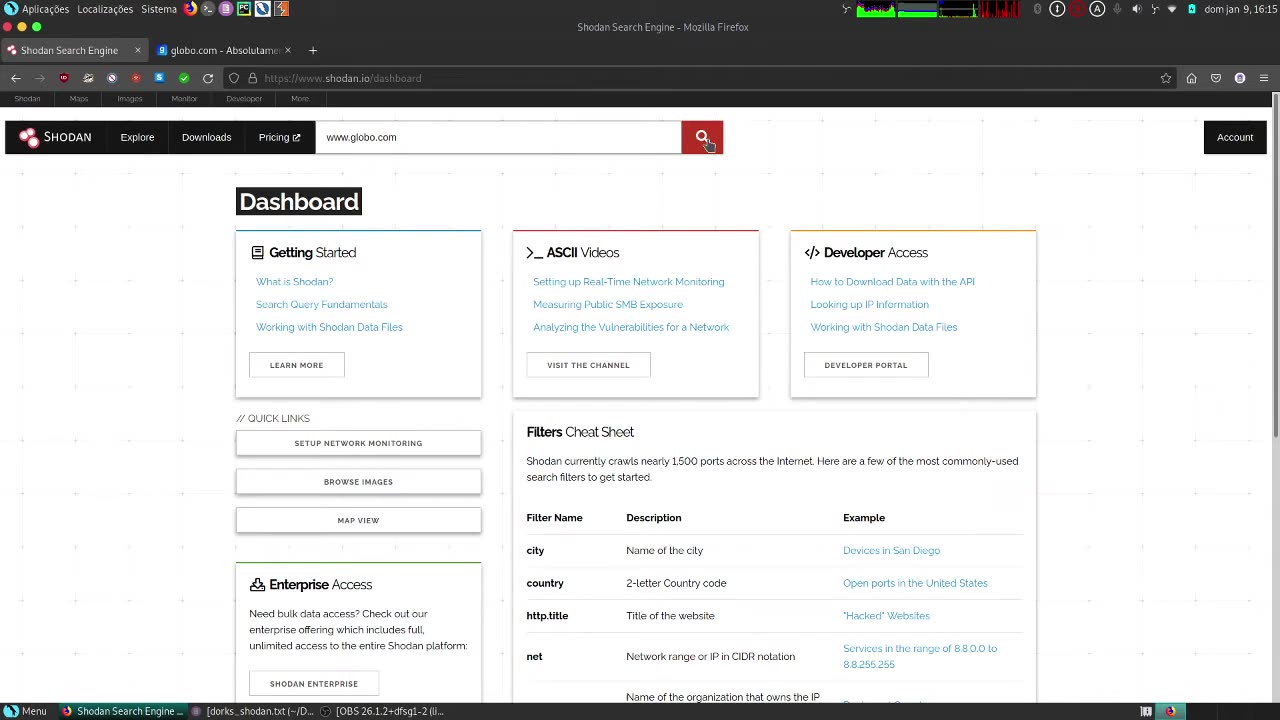Switch to the globo.com browser tab
Viewport: 1280px width, 720px height.
pos(225,50)
